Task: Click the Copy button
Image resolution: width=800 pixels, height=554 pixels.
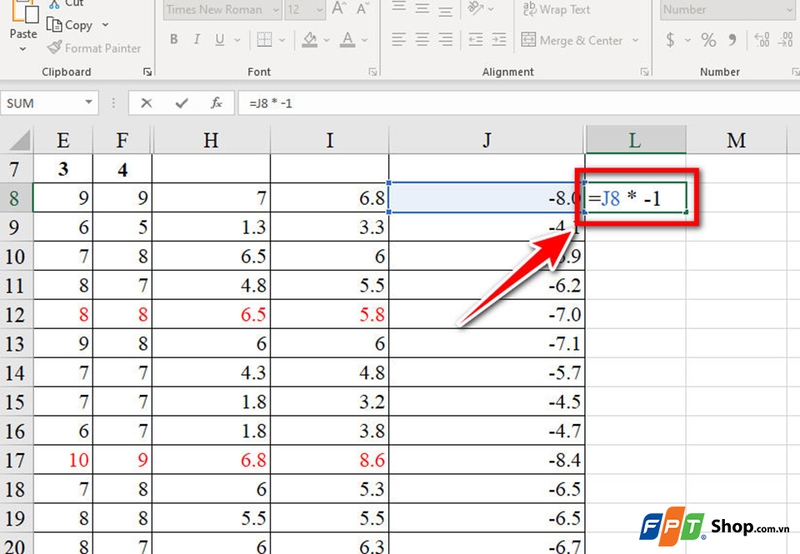Action: 70,25
